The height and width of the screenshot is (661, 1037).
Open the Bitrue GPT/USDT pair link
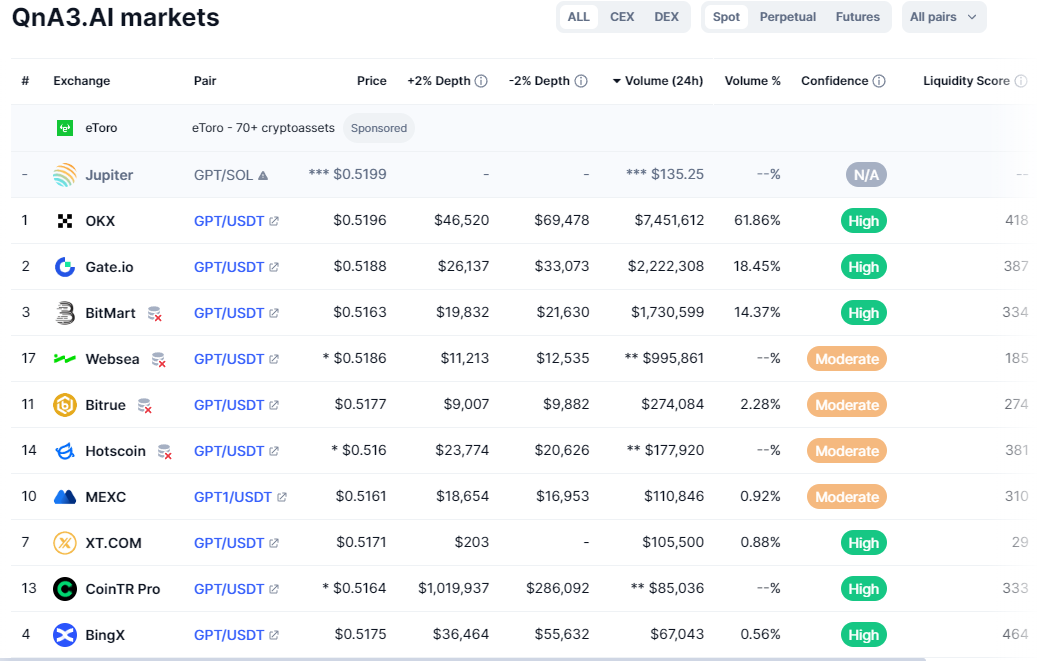[x=229, y=405]
